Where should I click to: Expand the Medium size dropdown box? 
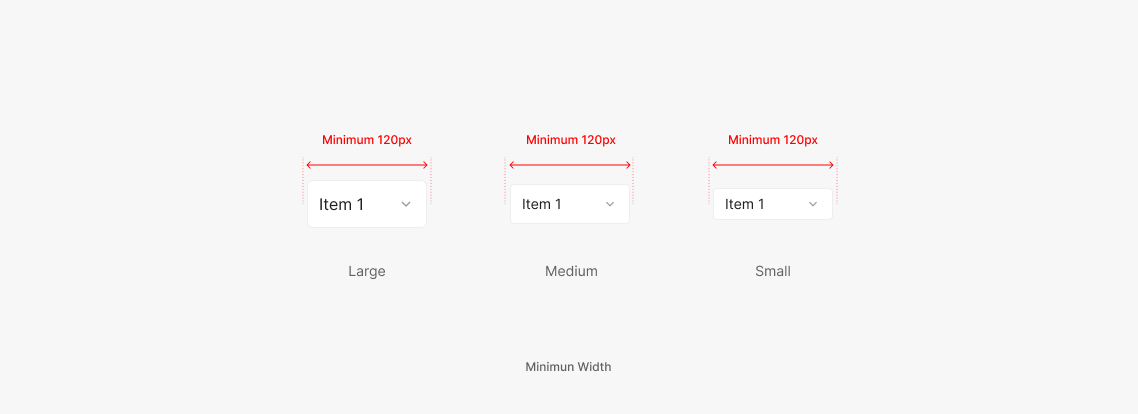point(570,204)
